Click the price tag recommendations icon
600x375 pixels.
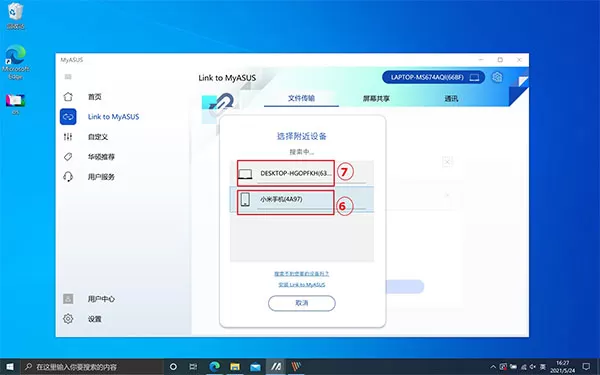[68, 157]
